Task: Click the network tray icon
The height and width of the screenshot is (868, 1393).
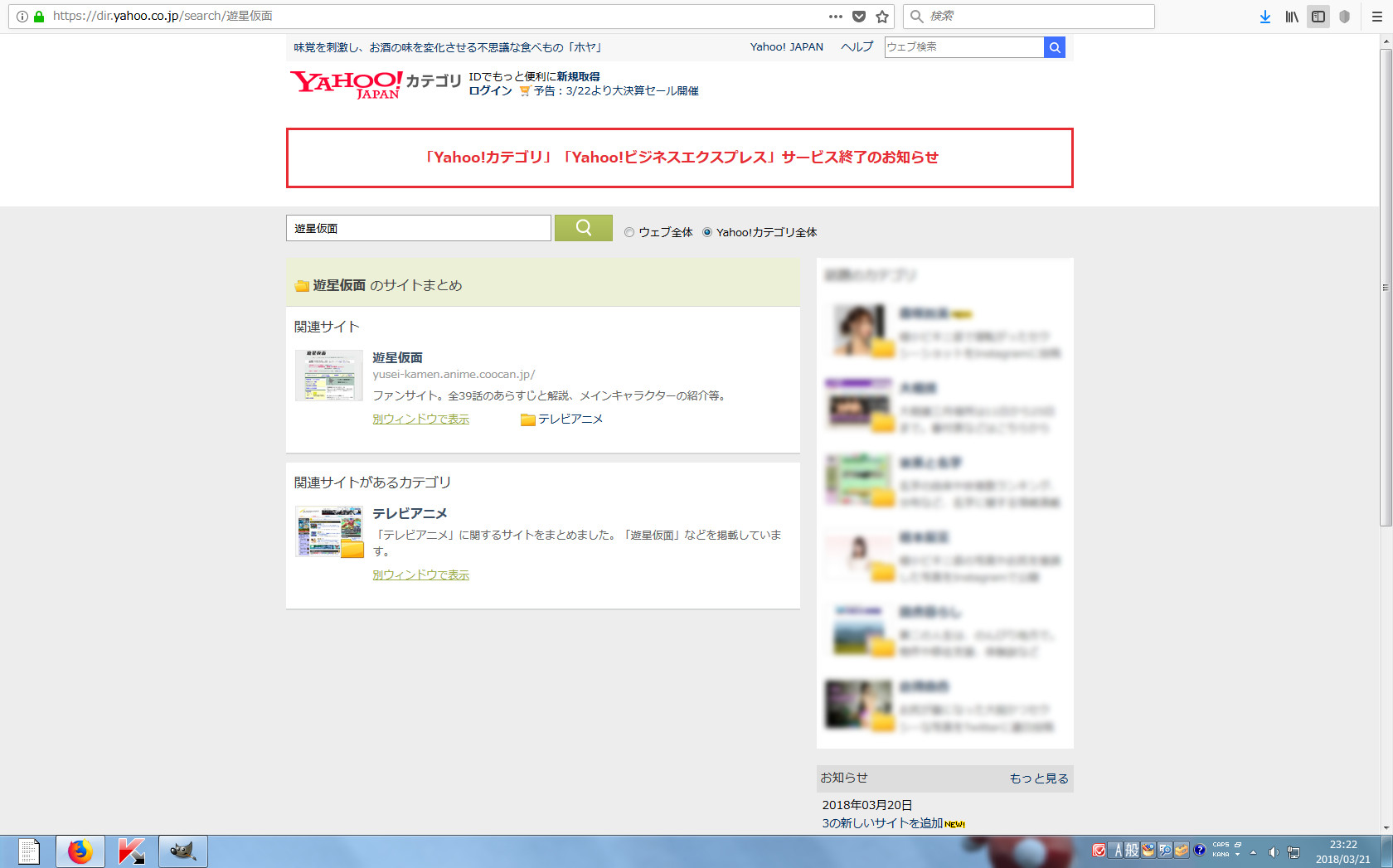Action: [1293, 852]
